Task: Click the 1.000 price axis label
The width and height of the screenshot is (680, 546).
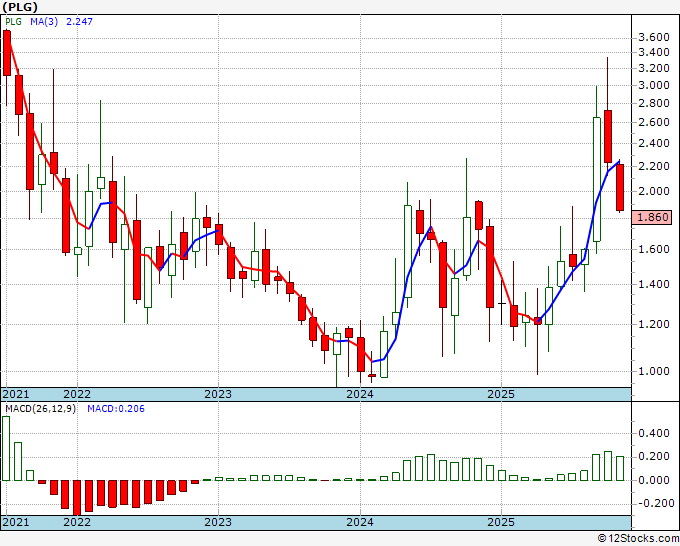Action: click(654, 371)
